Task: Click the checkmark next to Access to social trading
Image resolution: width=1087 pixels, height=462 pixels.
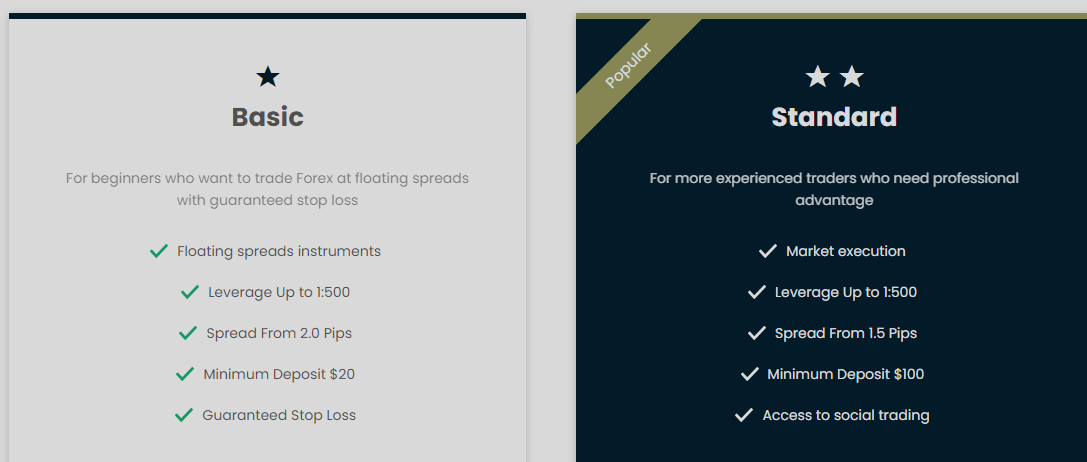Action: 744,416
